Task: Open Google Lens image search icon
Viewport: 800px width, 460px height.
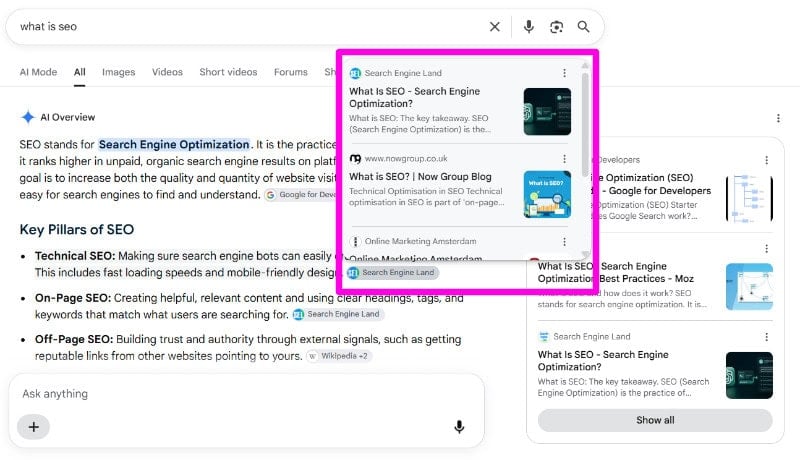Action: tap(556, 27)
